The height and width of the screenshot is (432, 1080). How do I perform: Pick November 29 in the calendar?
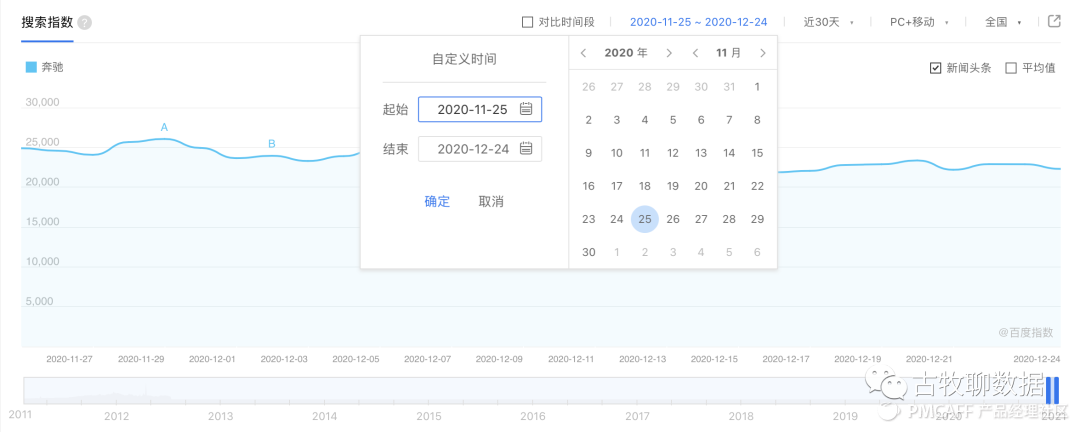click(757, 219)
